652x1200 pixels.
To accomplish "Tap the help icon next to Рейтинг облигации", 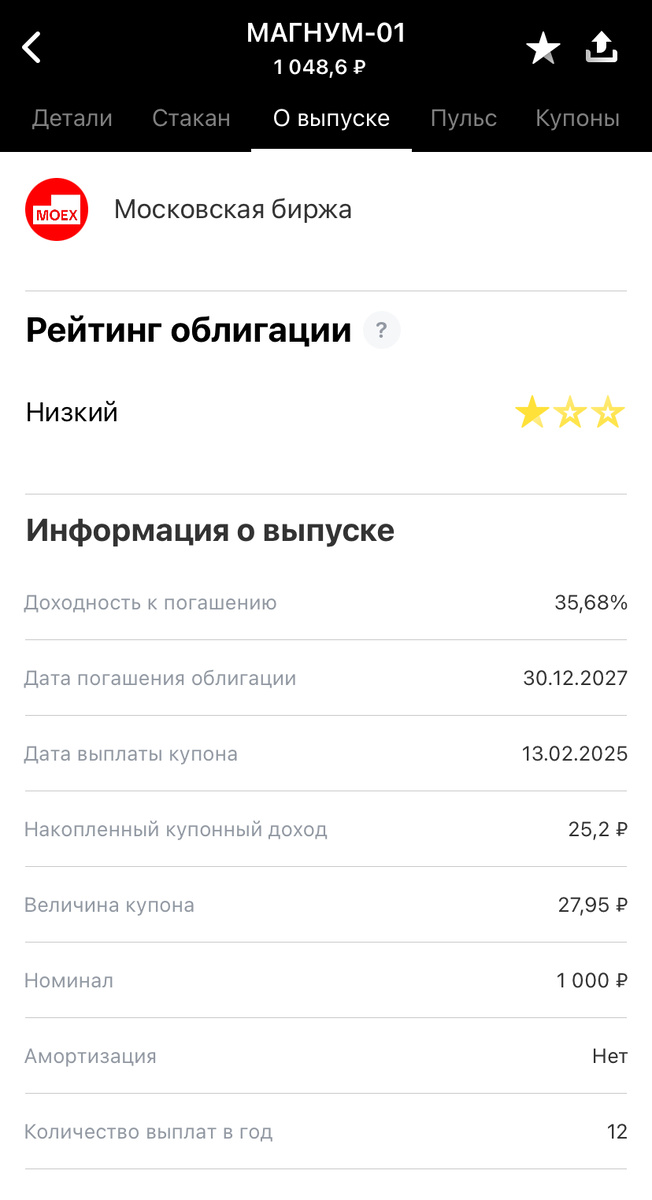I will pos(381,330).
